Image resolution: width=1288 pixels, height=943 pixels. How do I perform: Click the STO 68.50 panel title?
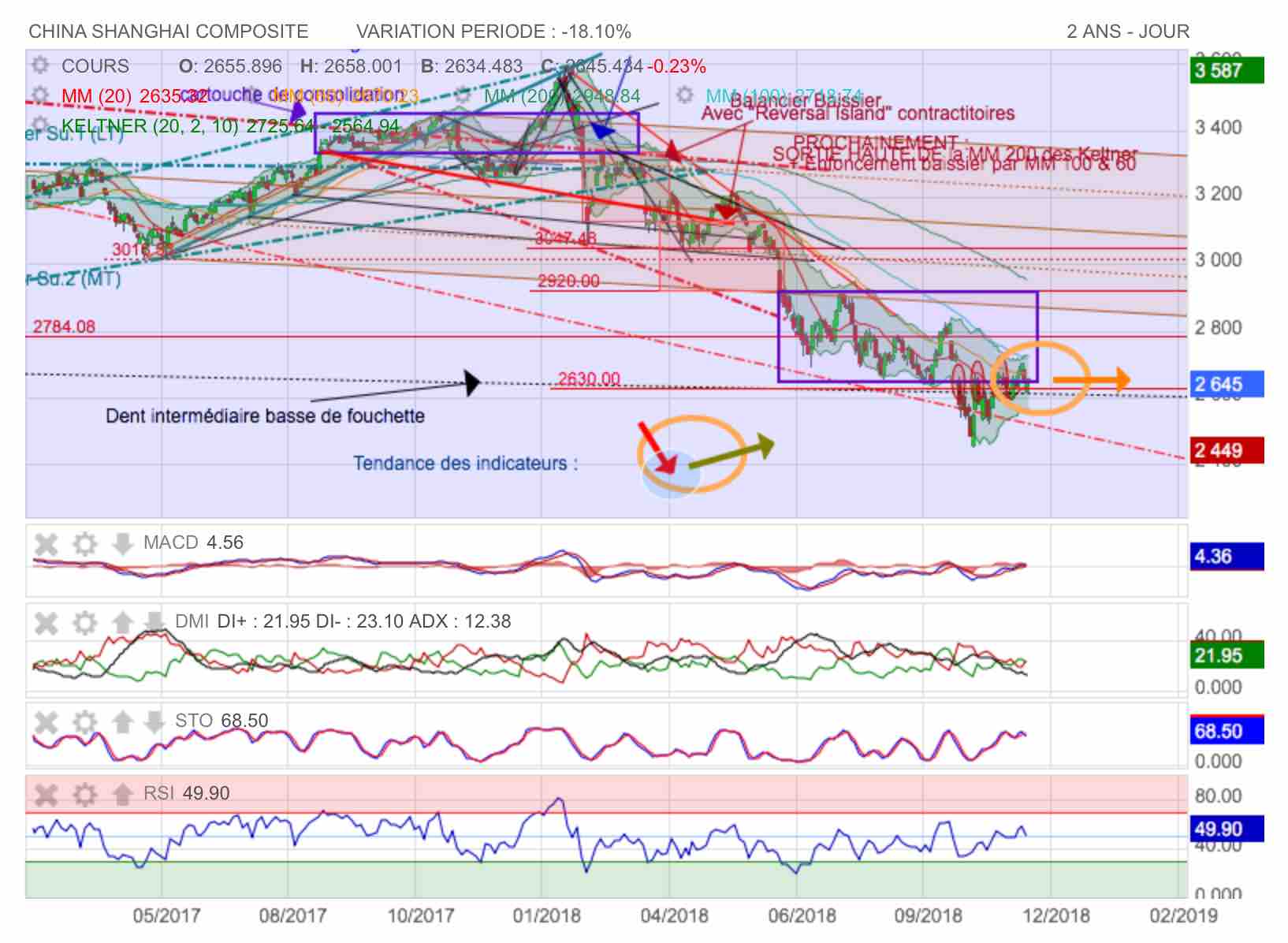click(x=221, y=721)
